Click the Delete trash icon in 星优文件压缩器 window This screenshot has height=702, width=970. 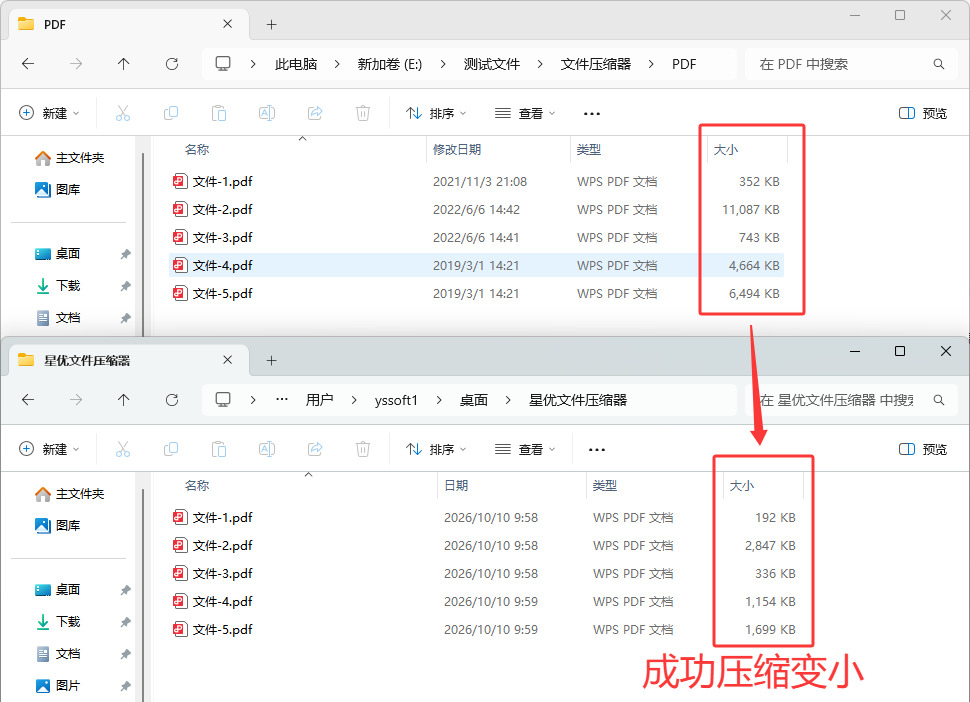click(363, 449)
